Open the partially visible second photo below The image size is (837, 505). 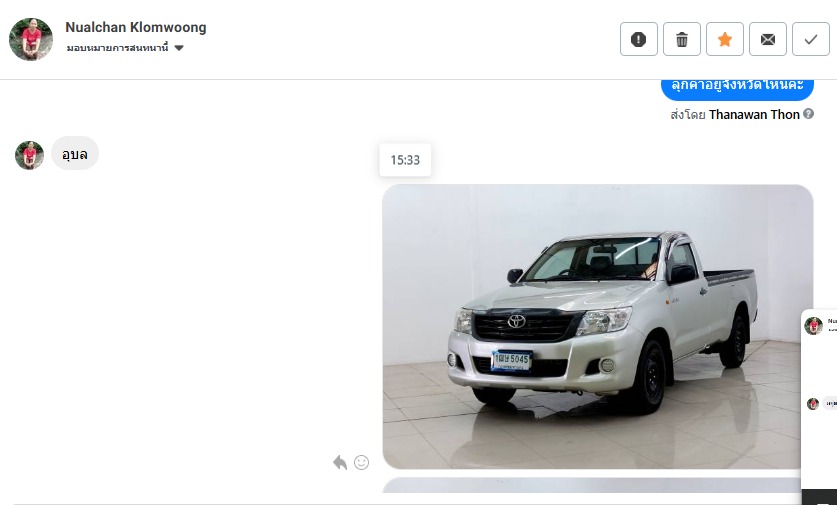click(x=591, y=485)
